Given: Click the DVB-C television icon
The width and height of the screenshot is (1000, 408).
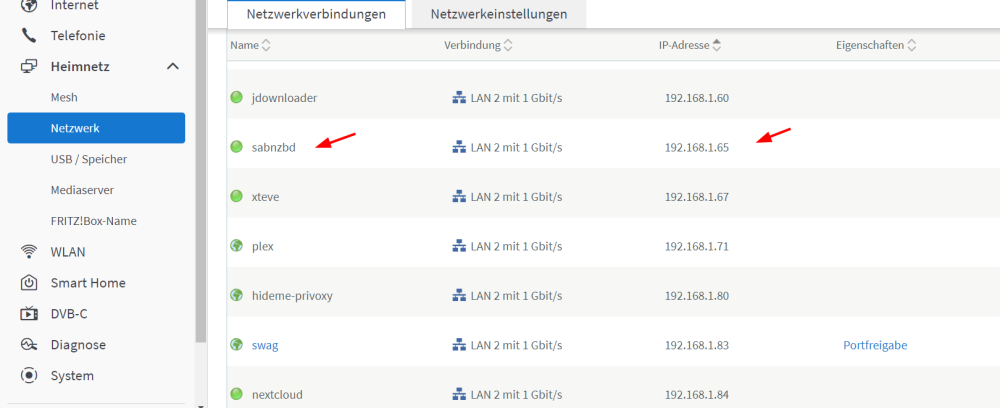Looking at the screenshot, I should click(29, 314).
